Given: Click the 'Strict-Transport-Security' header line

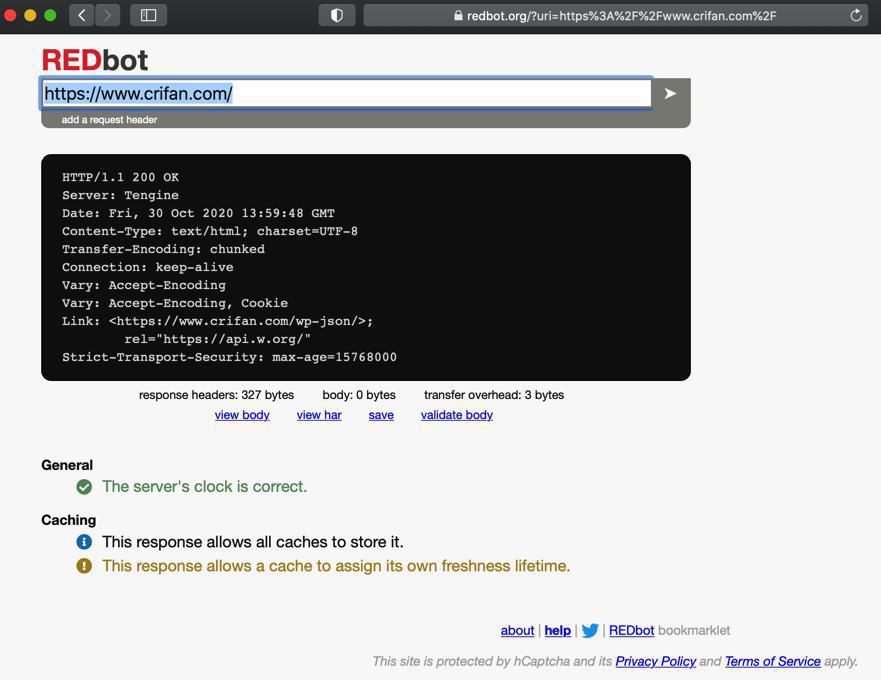Looking at the screenshot, I should tap(229, 357).
